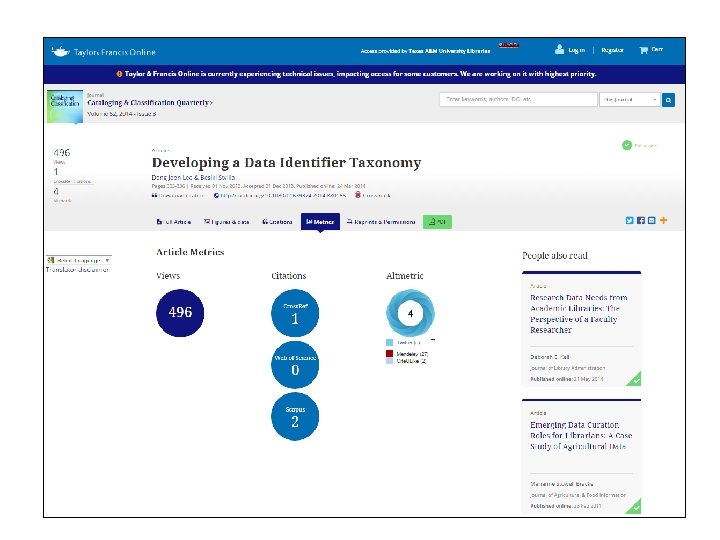Click the 496 views count in sidebar
Viewport: 720px width, 540px height.
(62, 152)
